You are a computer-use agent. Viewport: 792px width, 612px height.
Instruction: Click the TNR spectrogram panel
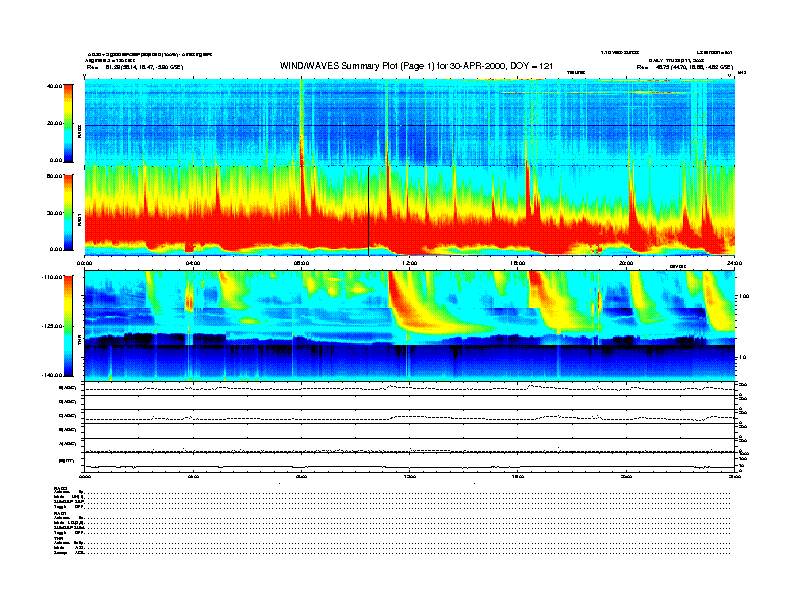pyautogui.click(x=410, y=326)
